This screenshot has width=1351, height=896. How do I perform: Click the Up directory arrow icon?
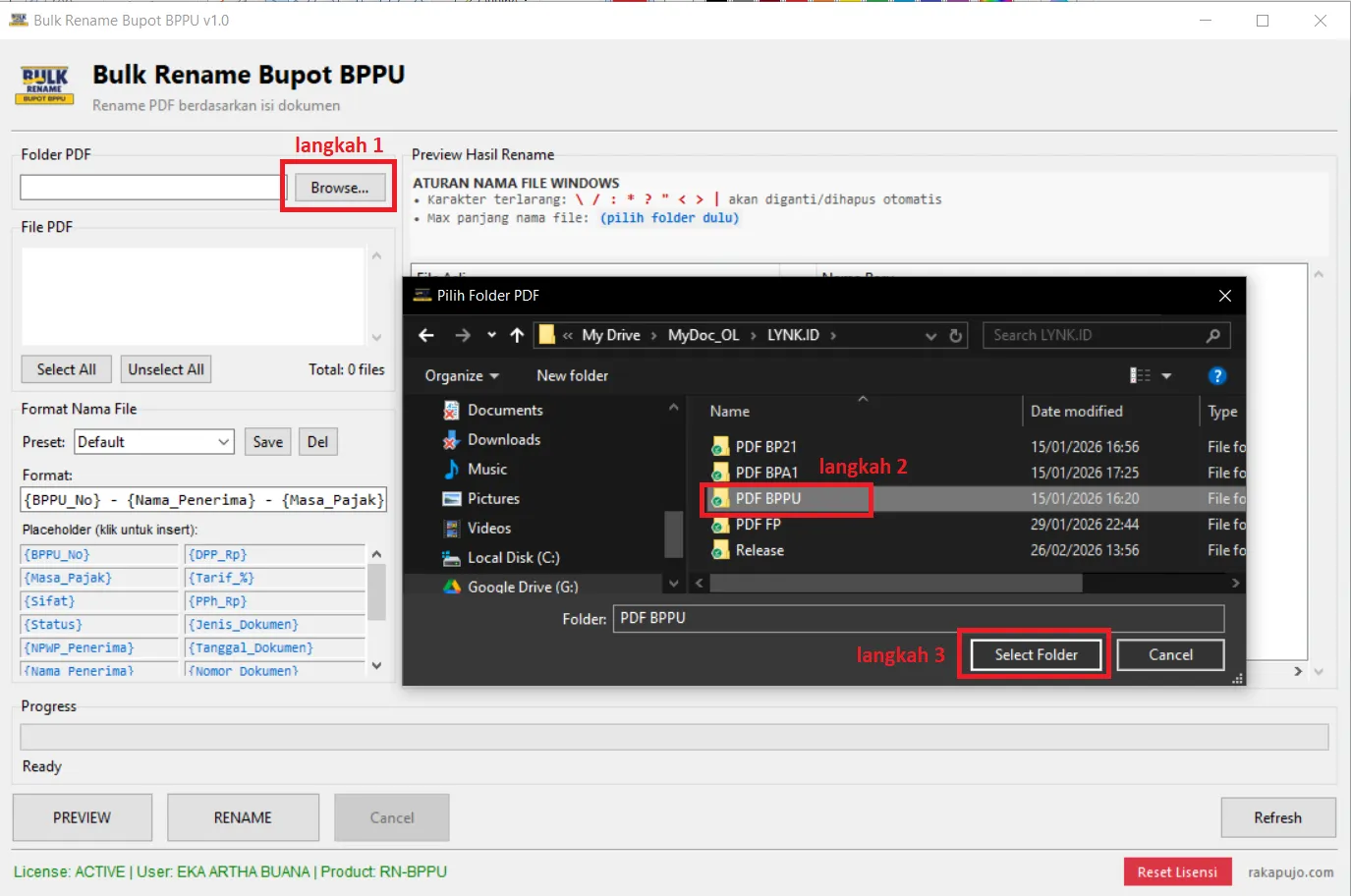517,336
